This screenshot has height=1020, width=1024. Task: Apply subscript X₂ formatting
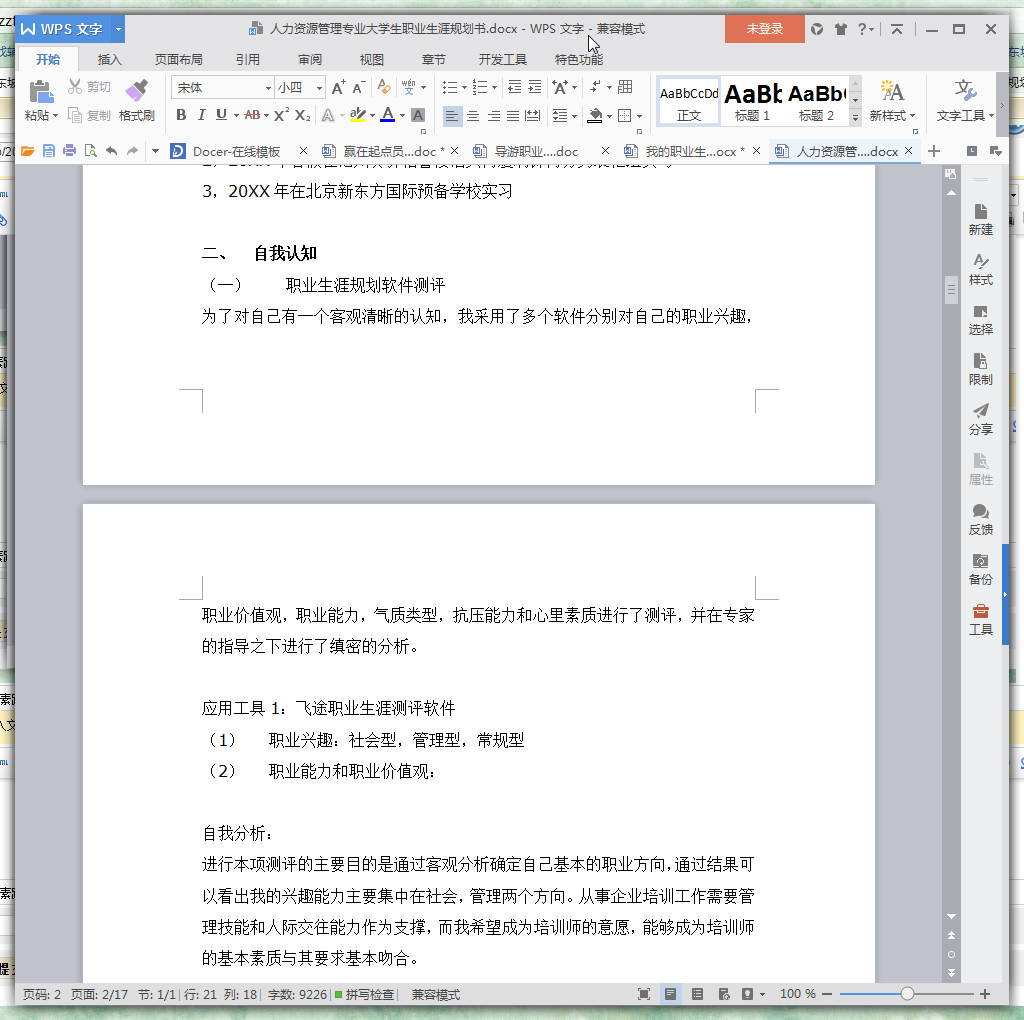tap(302, 116)
